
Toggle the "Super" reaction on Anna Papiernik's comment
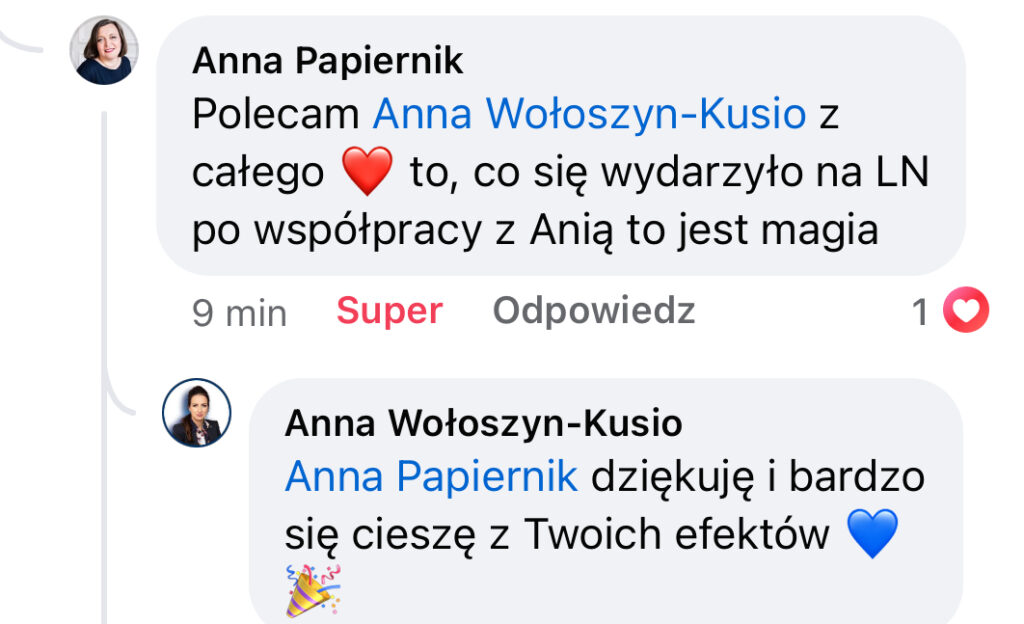click(390, 311)
